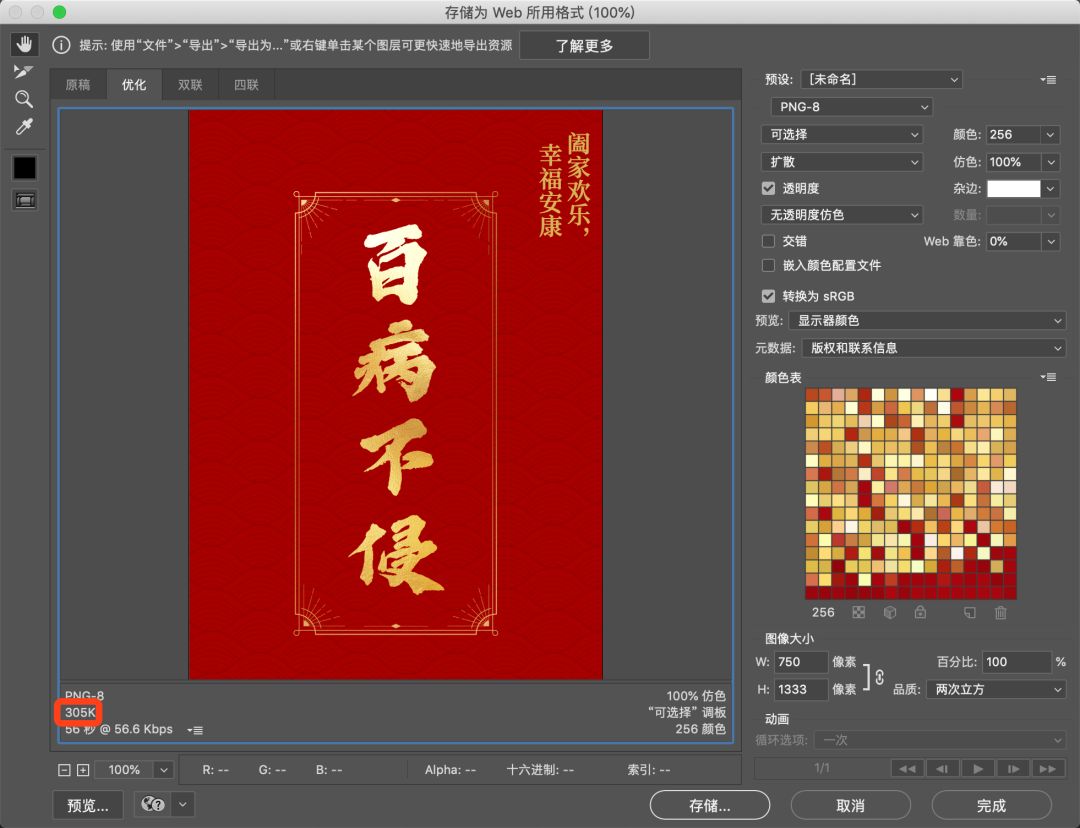Select the Zoom tool
Viewport: 1080px width, 828px height.
[x=24, y=99]
